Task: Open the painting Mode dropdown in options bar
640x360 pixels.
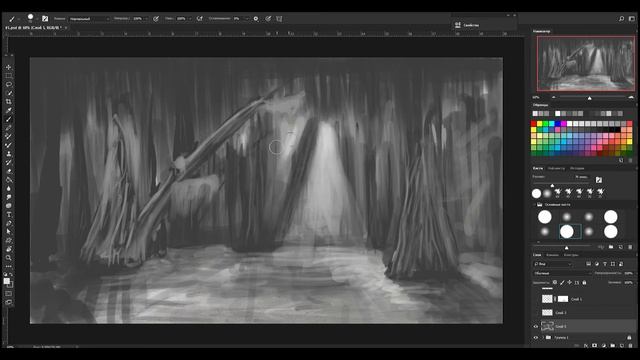Action: click(89, 19)
